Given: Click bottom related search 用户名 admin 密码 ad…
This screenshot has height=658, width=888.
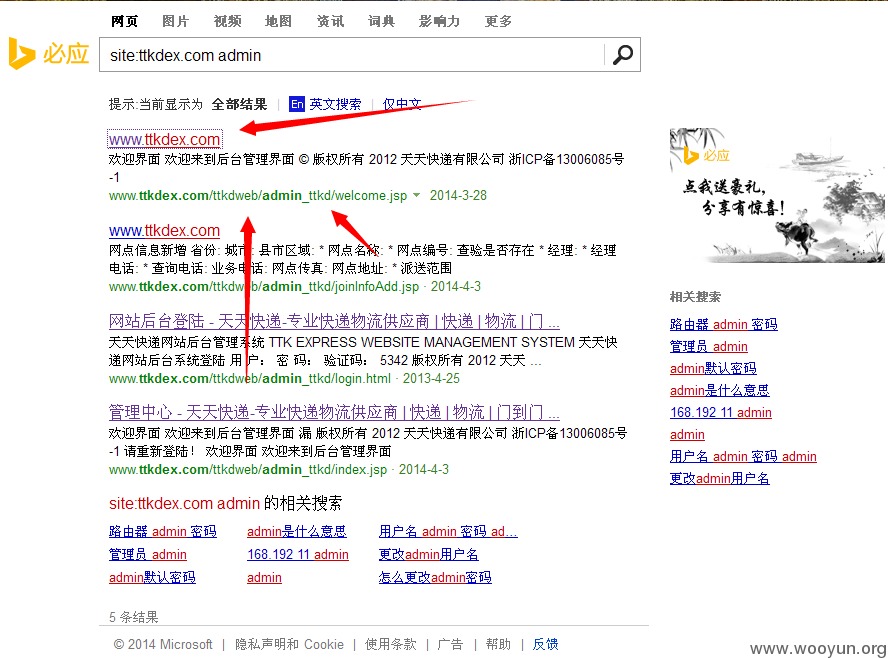Looking at the screenshot, I should 448,532.
